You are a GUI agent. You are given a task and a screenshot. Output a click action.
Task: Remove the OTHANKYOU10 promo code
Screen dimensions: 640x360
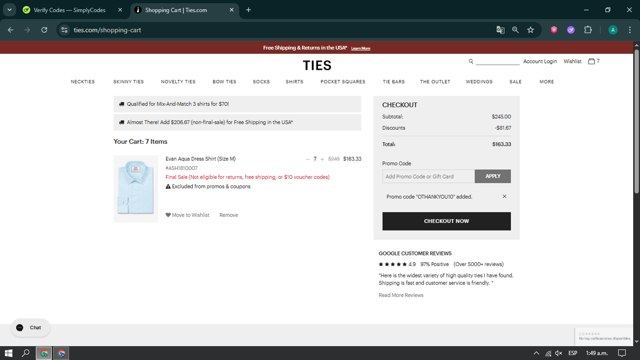coord(504,196)
